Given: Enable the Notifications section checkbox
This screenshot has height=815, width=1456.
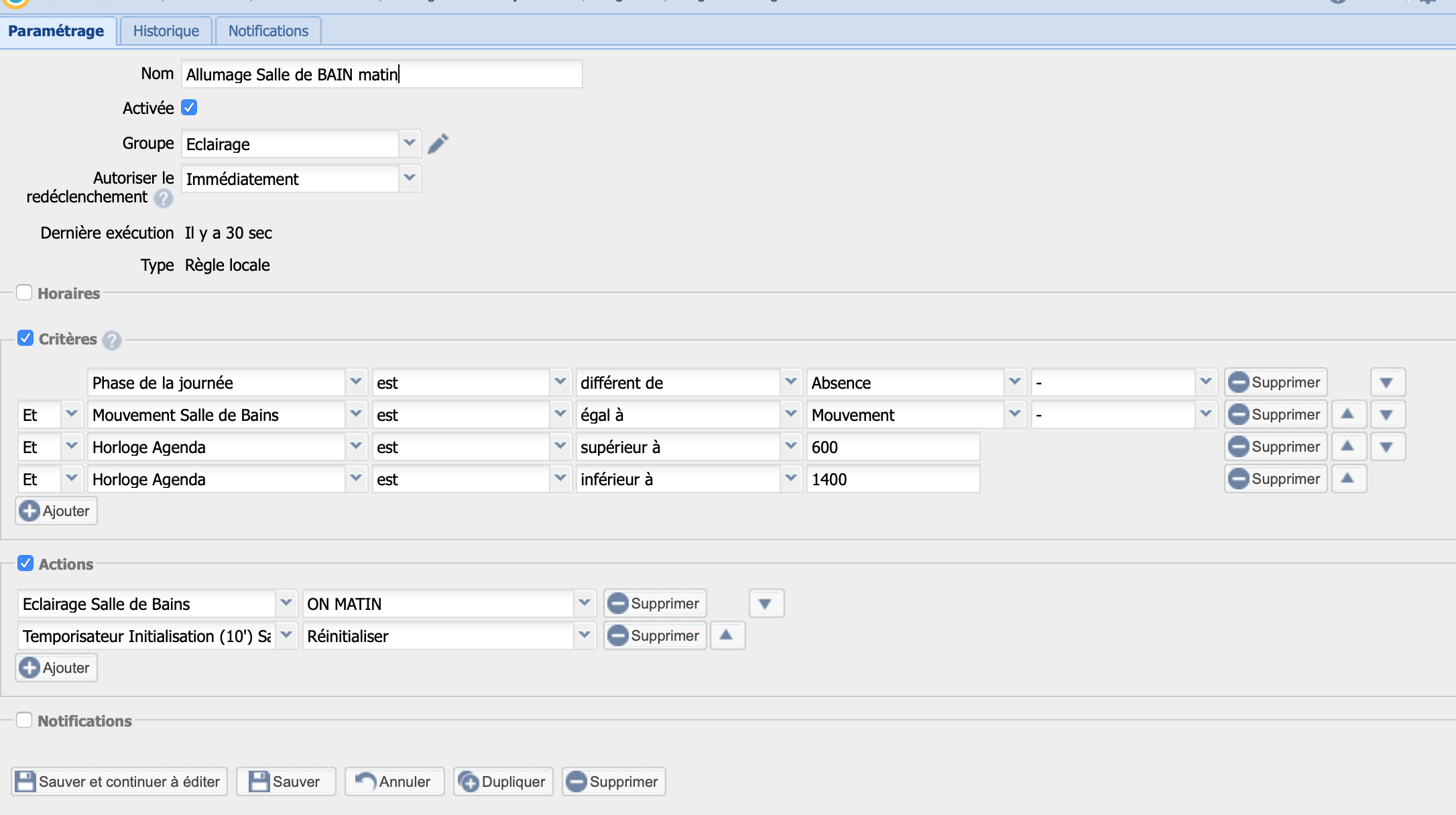Looking at the screenshot, I should click(x=25, y=720).
